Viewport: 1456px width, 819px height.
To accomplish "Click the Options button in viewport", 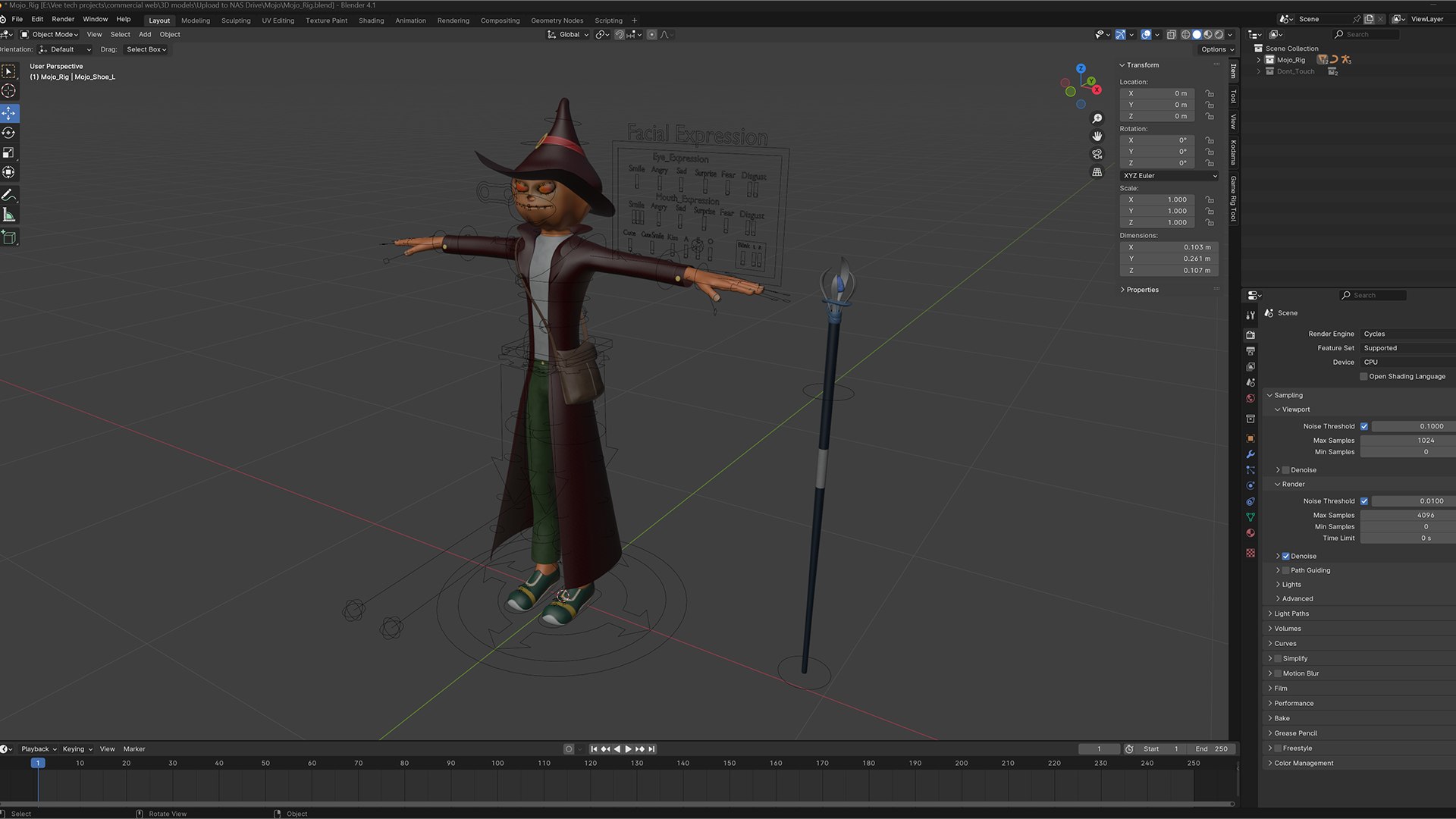I will [1217, 50].
